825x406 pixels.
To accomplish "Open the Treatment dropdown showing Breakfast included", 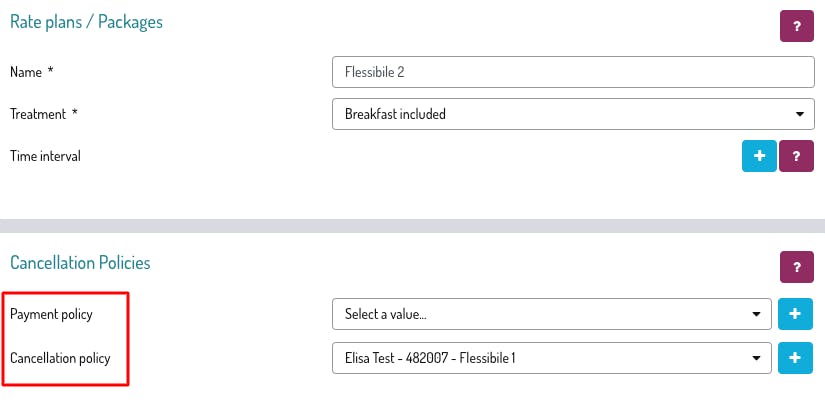I will click(x=574, y=114).
